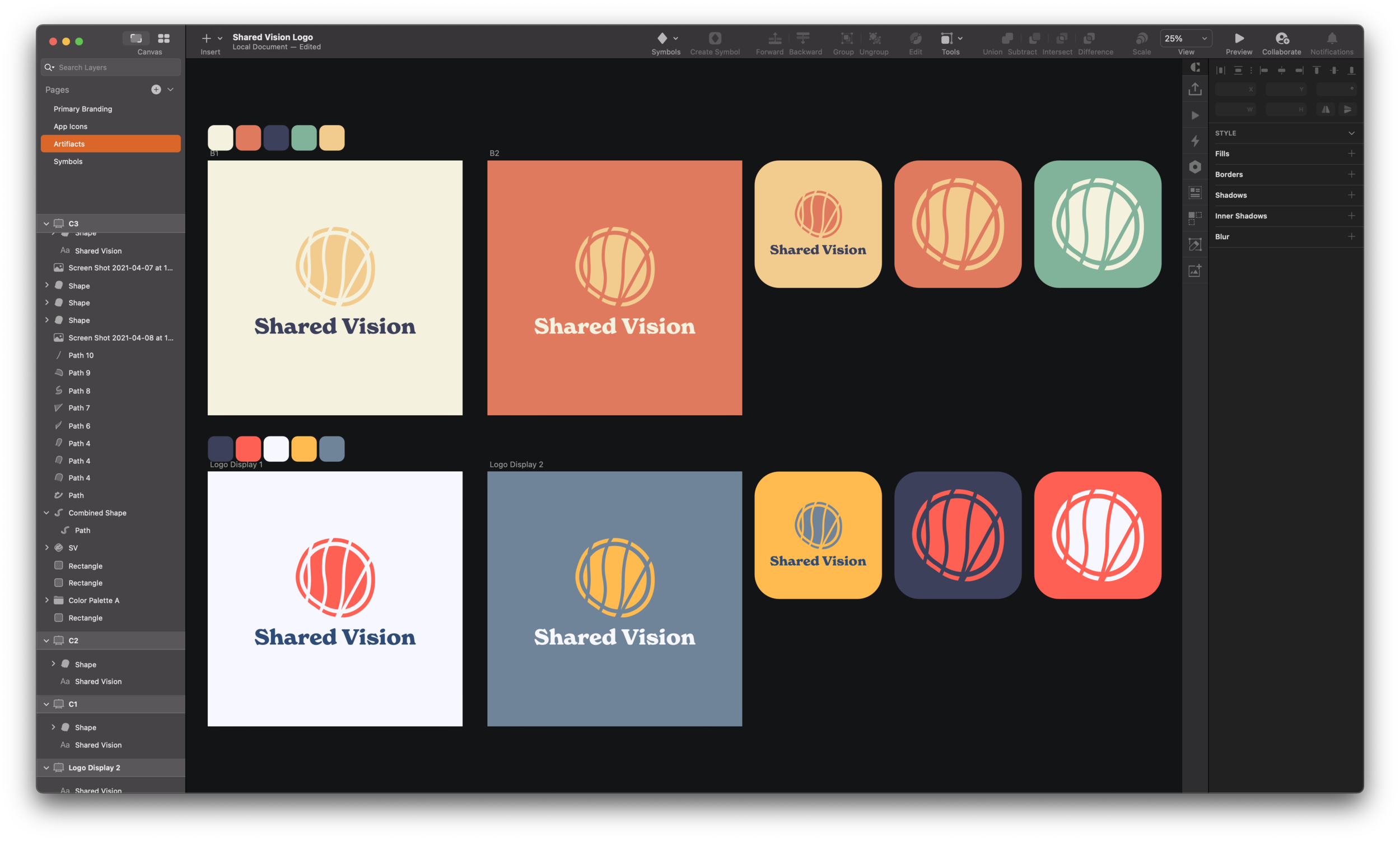1400x841 pixels.
Task: Click the red swatch above Logo Display 1
Action: coord(248,449)
